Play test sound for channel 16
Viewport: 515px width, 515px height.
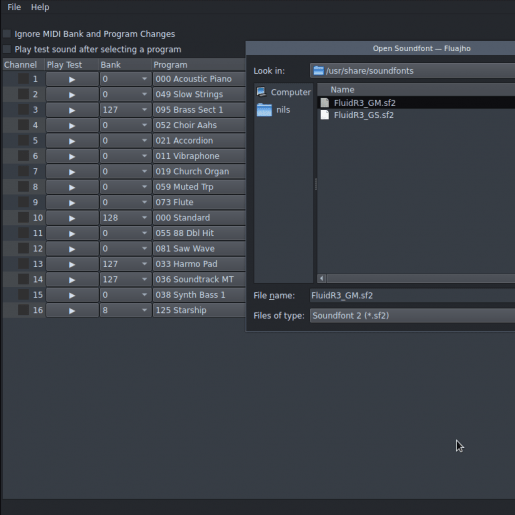pyautogui.click(x=72, y=310)
